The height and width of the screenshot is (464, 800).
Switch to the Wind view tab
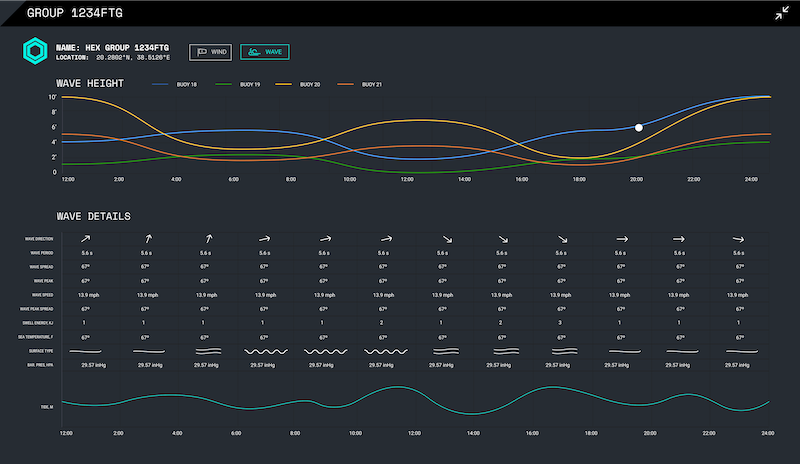coord(211,51)
